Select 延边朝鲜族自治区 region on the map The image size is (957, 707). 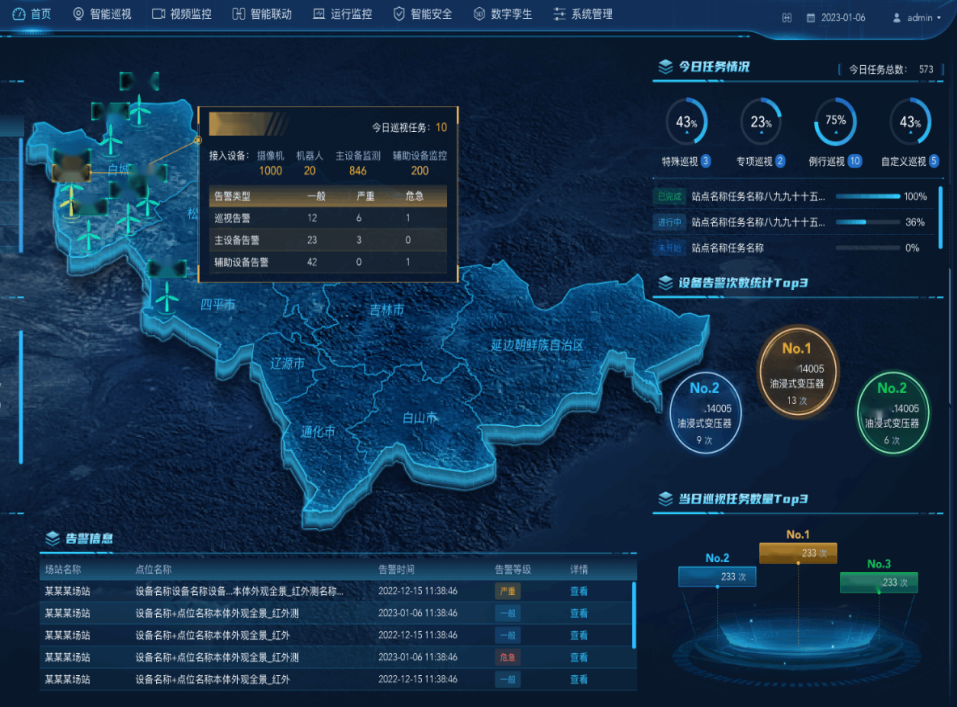point(536,345)
